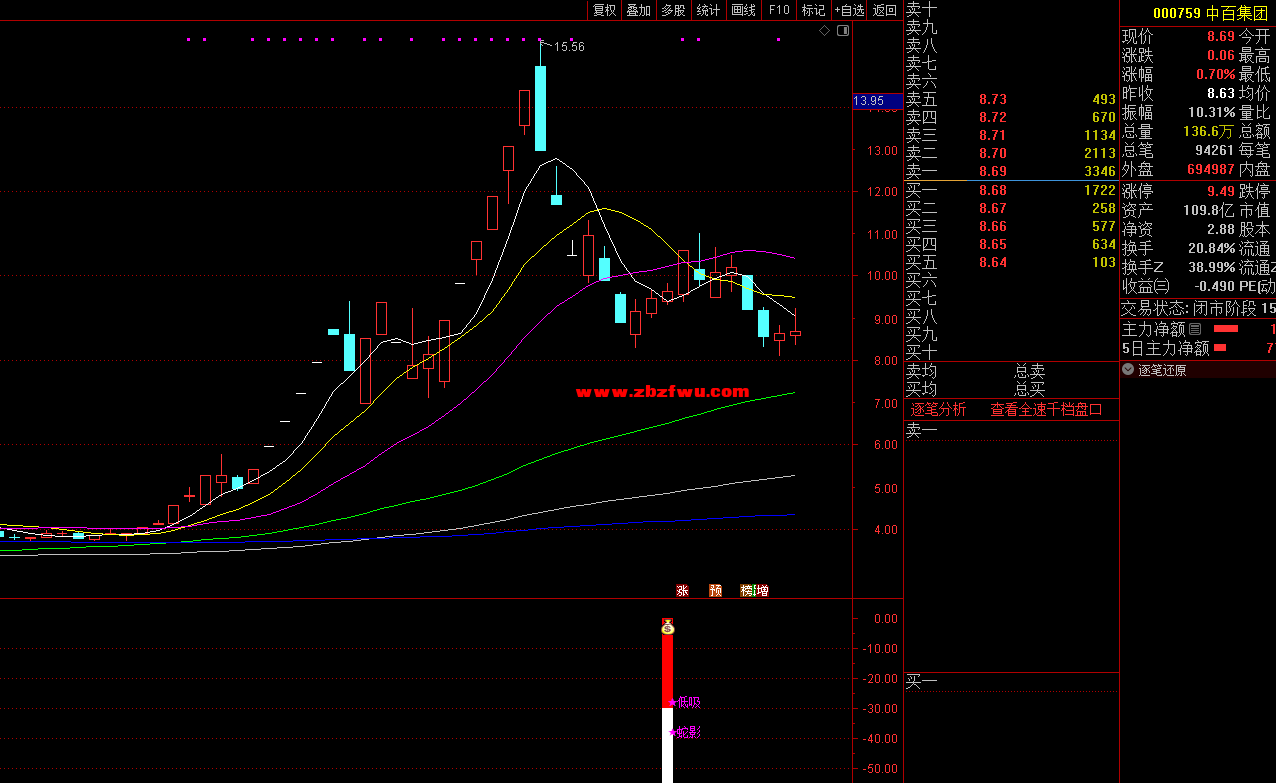
Task: Click the money bag signal icon
Action: 668,627
